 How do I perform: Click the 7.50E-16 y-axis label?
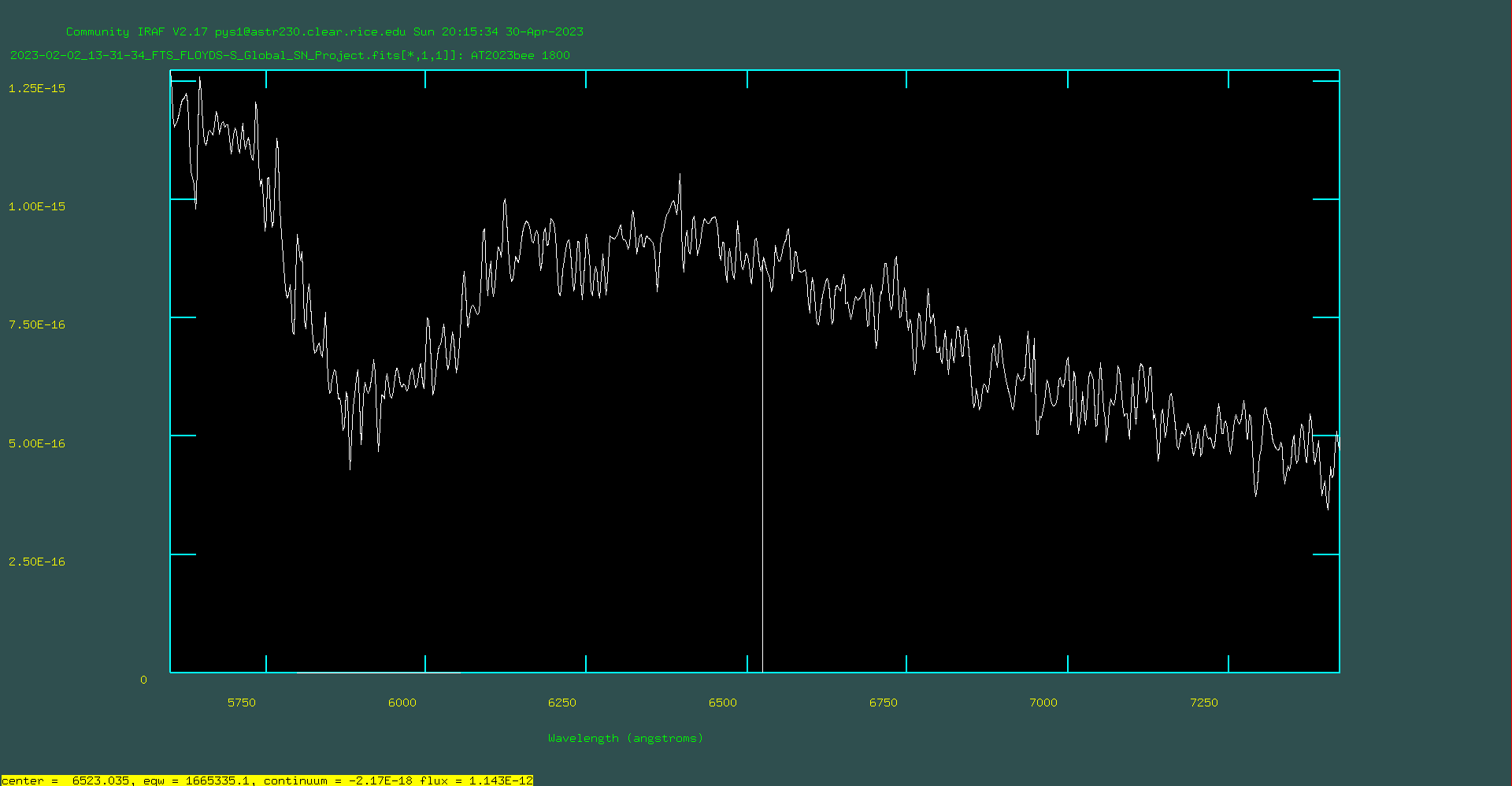37,324
